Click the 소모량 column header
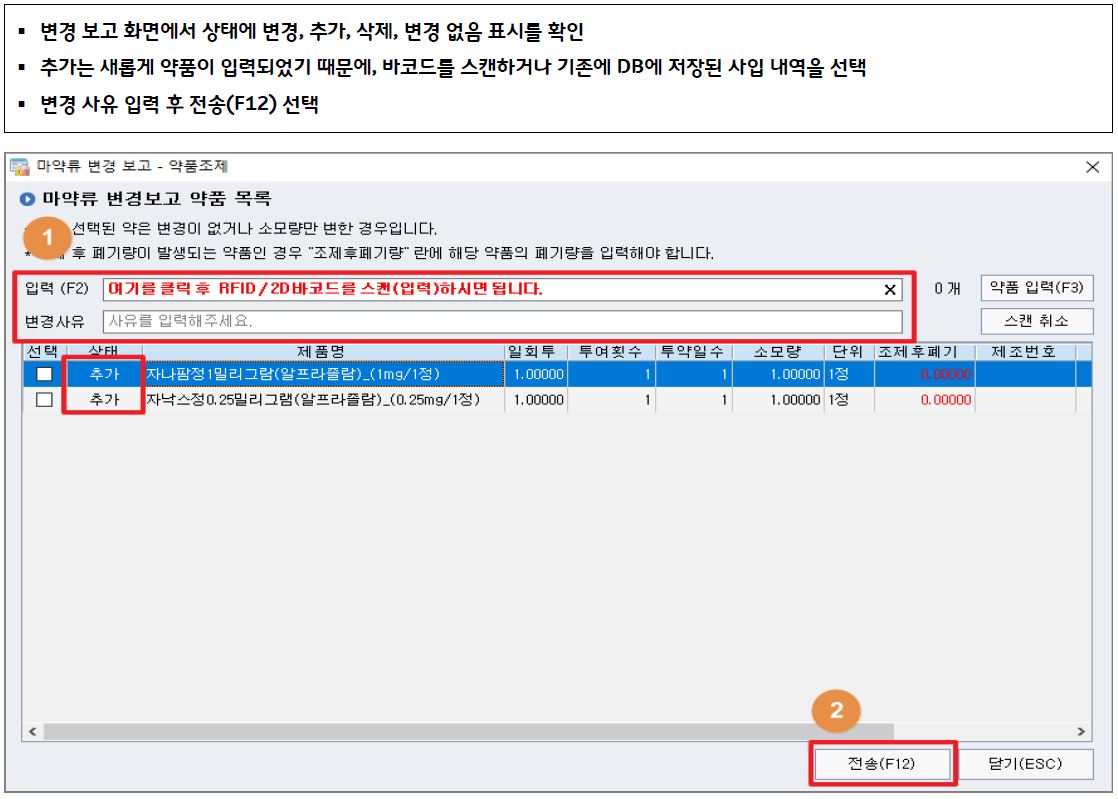 [x=777, y=352]
